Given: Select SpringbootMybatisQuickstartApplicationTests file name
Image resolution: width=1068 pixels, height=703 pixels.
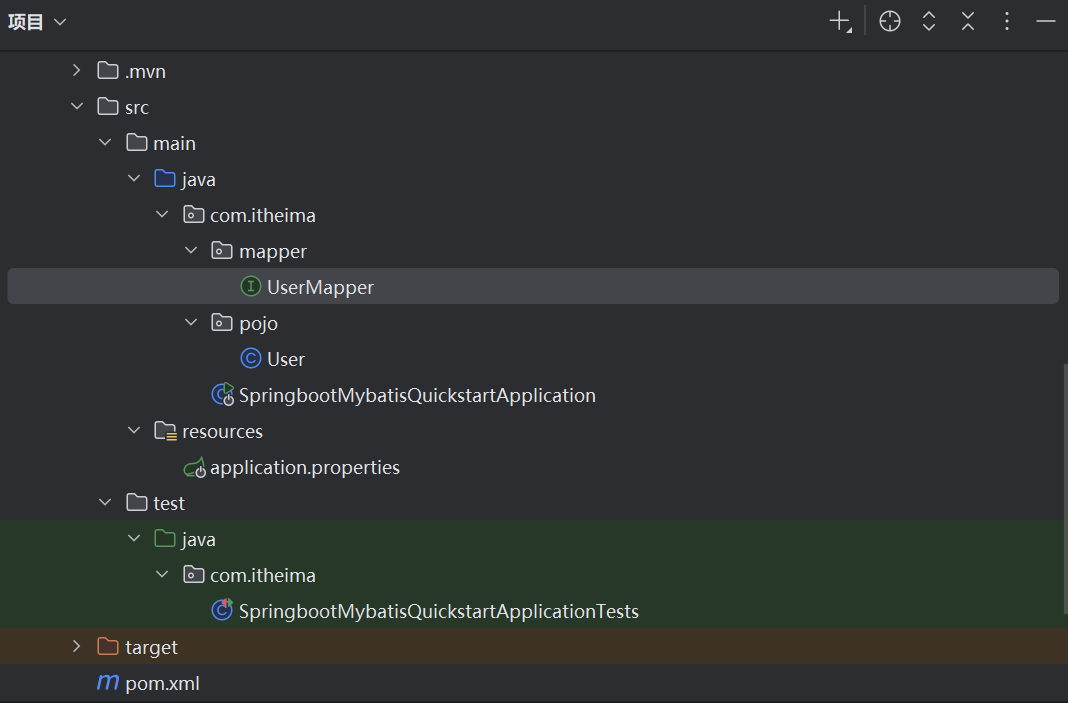Looking at the screenshot, I should coord(439,612).
